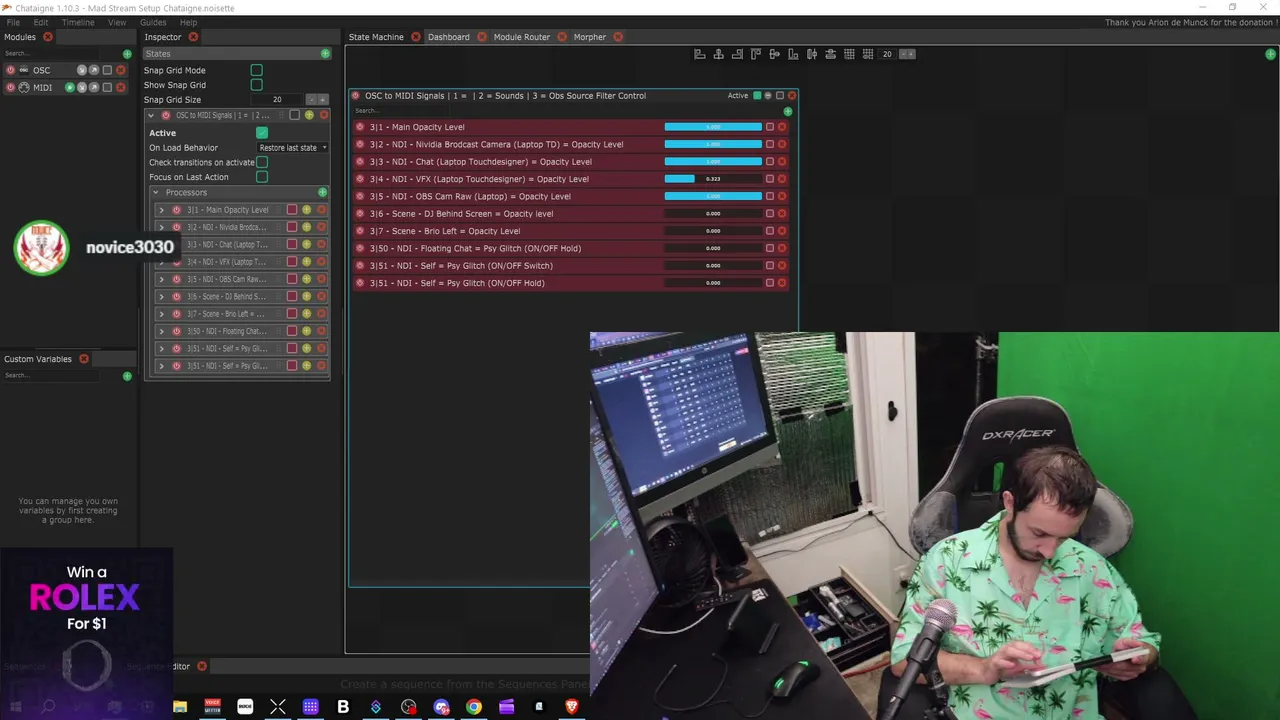Expand Inspector processor '3|6 - Scene - DJ Behind S...'

coord(161,297)
